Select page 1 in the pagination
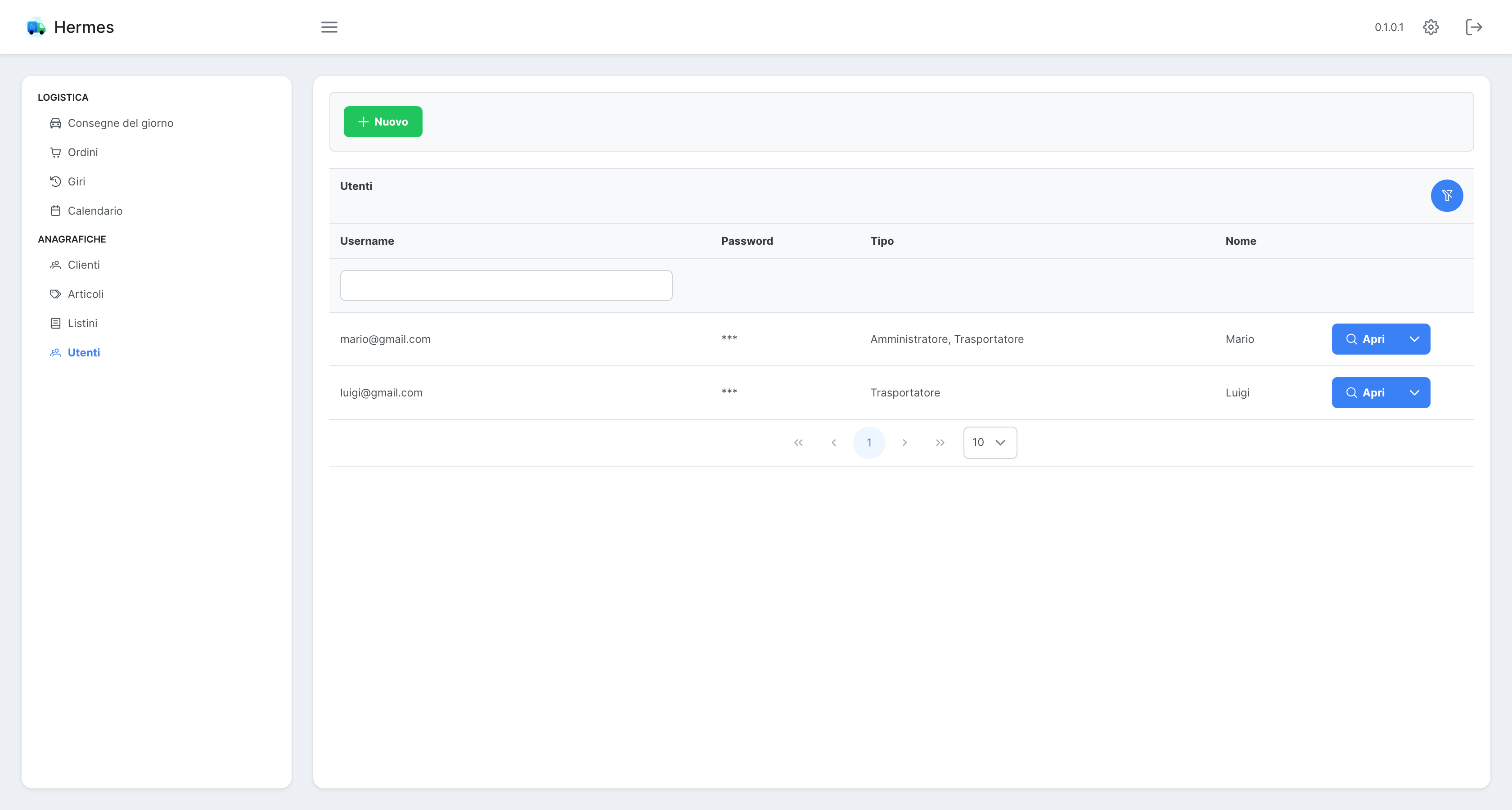 tap(868, 442)
